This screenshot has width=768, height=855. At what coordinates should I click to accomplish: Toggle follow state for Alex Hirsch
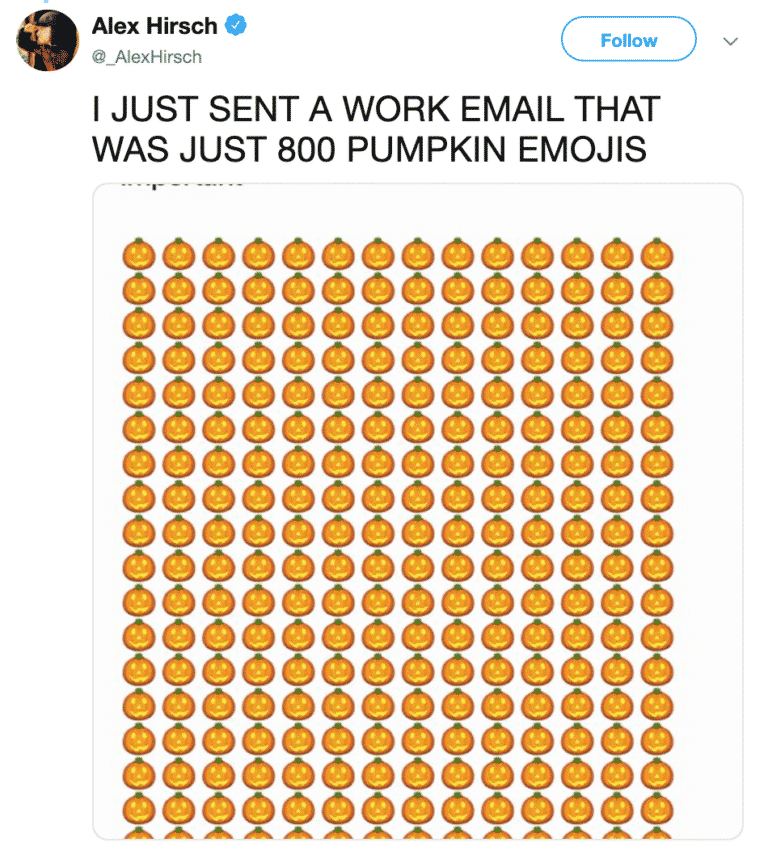pyautogui.click(x=628, y=40)
